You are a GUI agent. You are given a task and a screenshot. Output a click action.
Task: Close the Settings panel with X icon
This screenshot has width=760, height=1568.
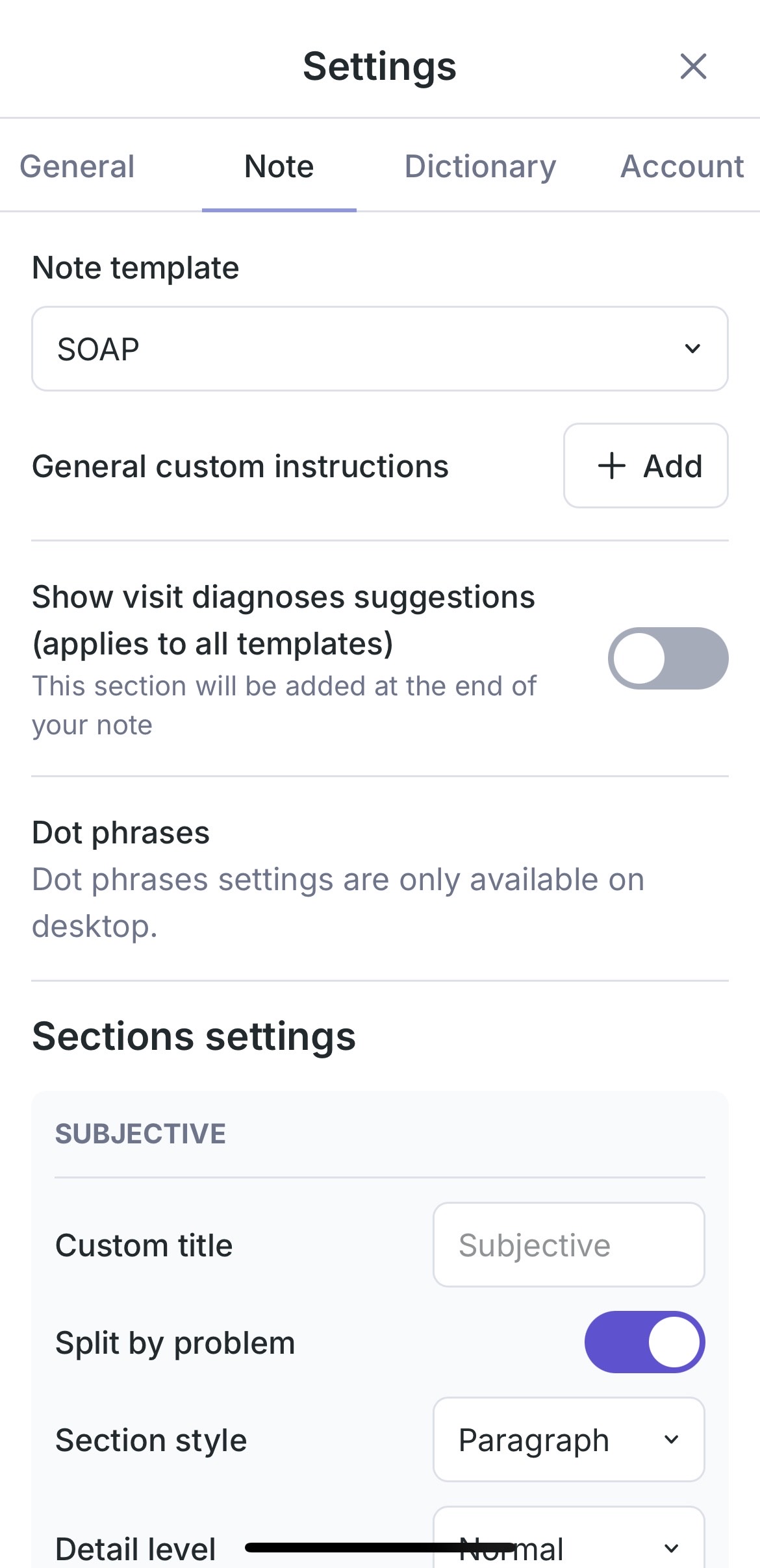(693, 66)
